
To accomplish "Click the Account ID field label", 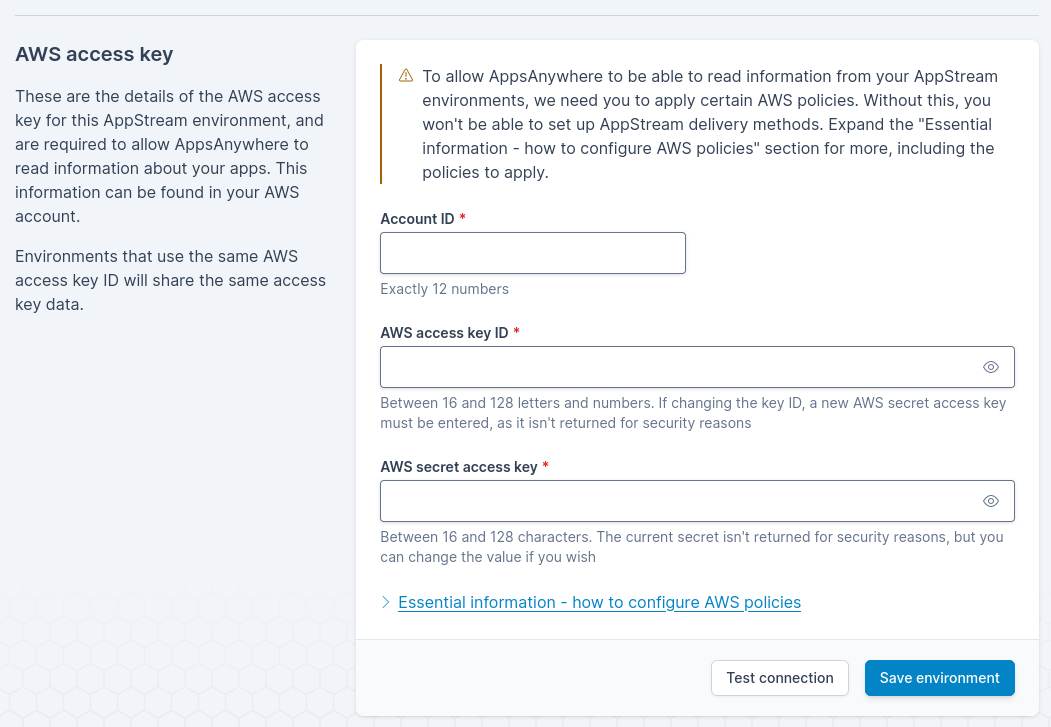I will point(417,219).
